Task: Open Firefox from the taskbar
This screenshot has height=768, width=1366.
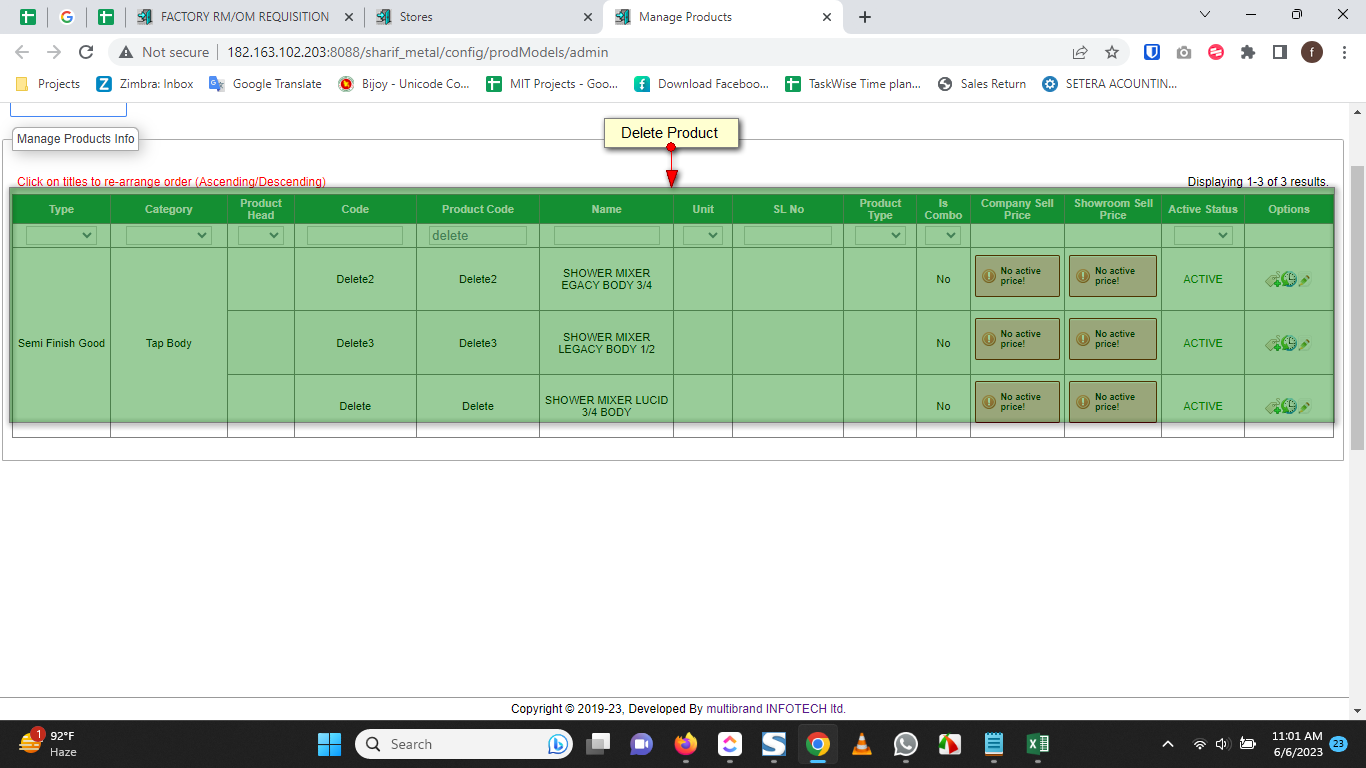Action: (685, 744)
